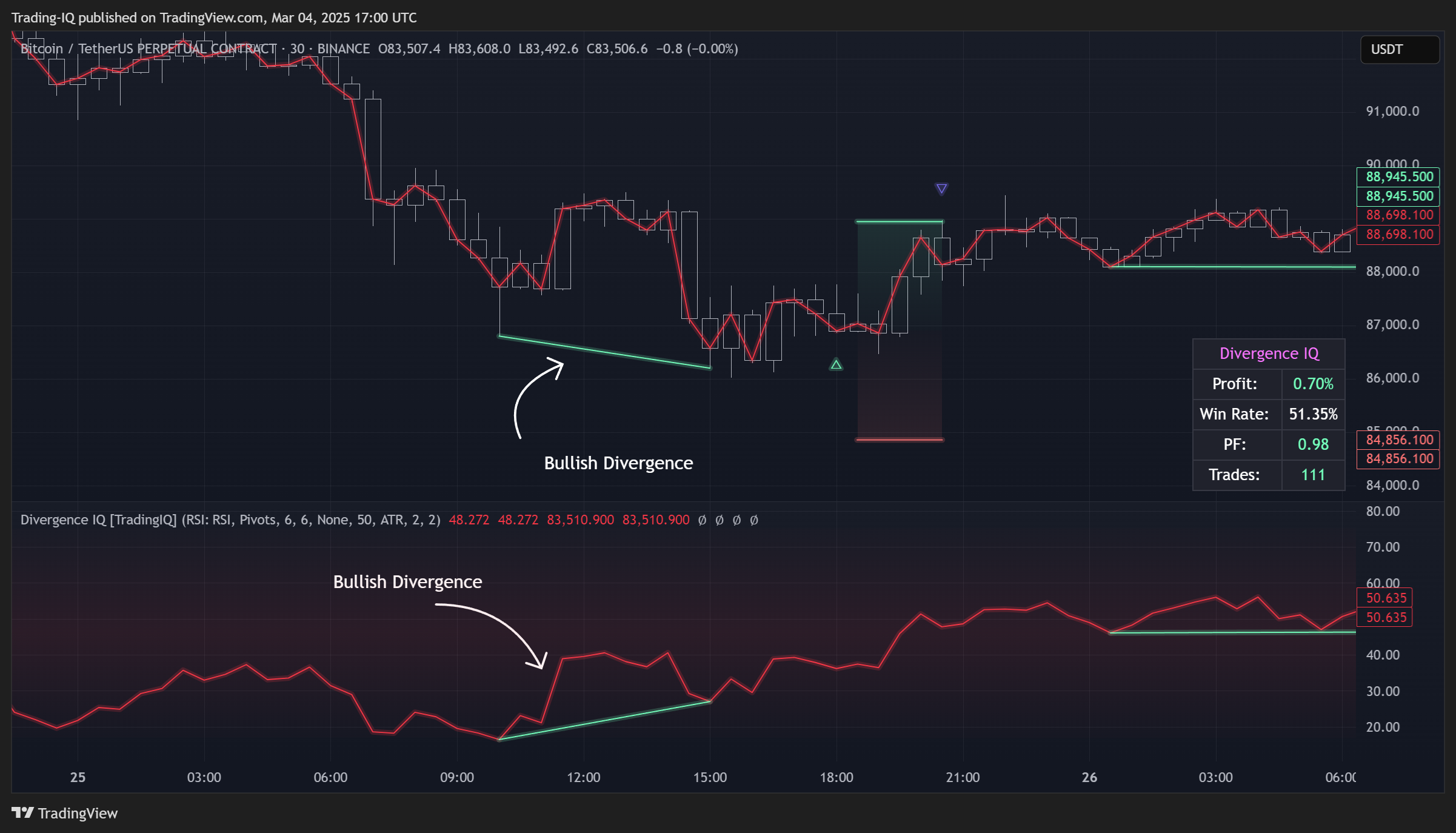Screen dimensions: 1456x833
Task: Click the lower 50.635 RSI value label
Action: tap(1386, 618)
